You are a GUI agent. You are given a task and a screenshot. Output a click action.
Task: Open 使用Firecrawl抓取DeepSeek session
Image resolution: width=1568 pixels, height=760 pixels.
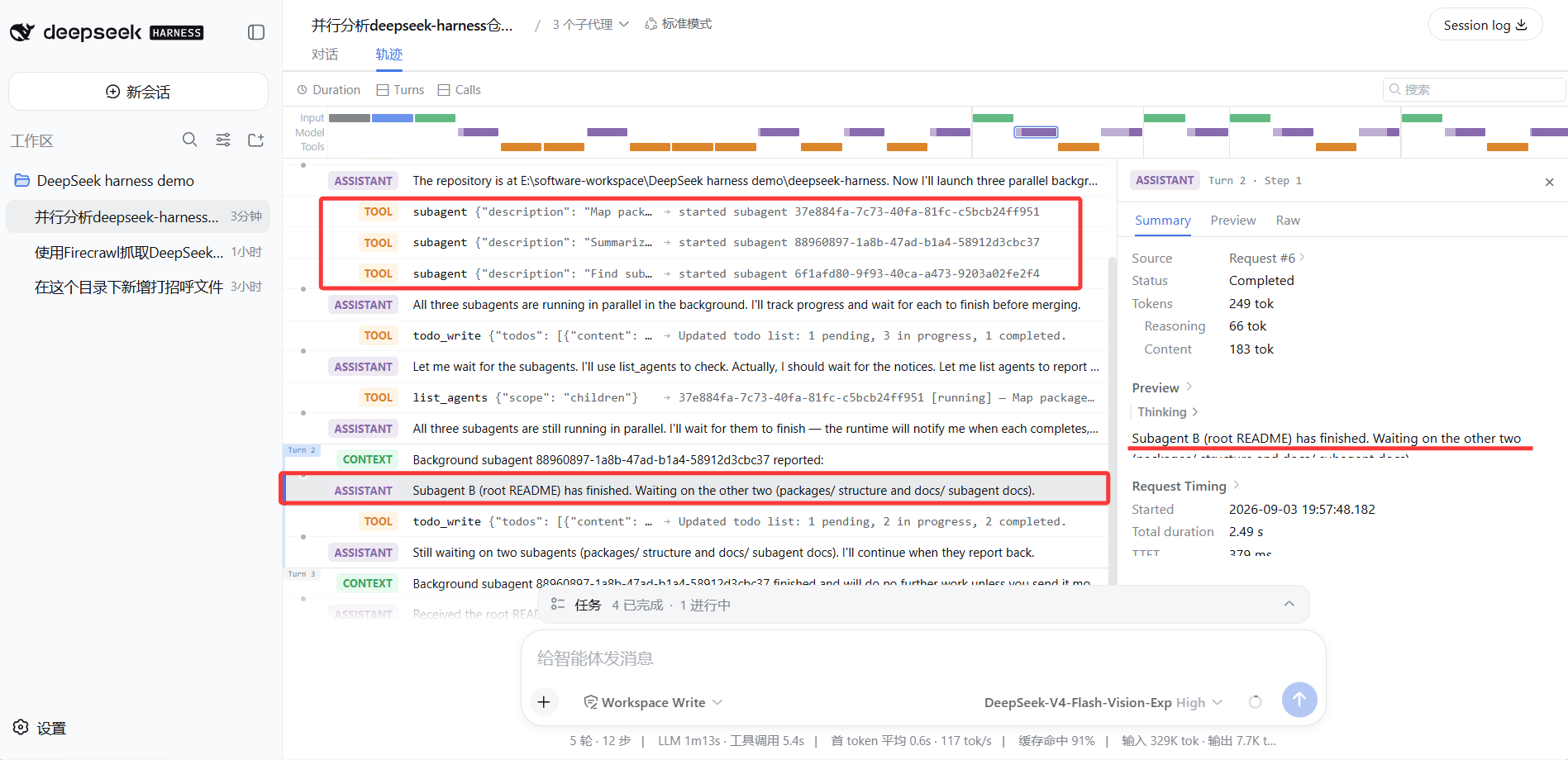point(138,252)
